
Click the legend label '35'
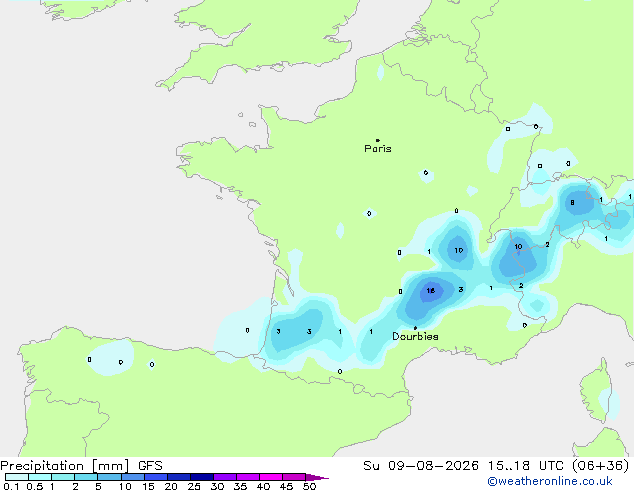click(240, 486)
